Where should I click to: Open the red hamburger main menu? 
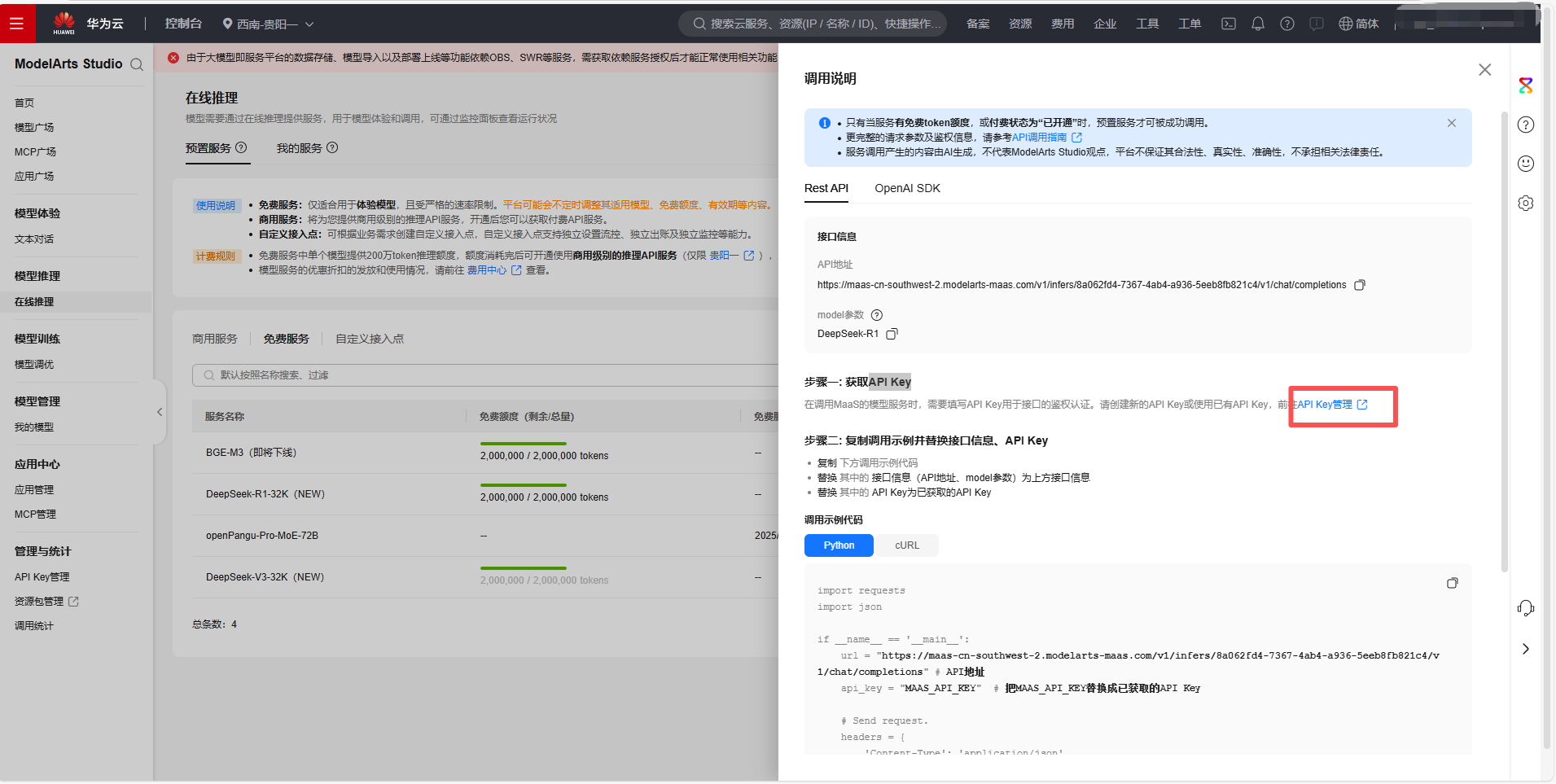click(17, 24)
